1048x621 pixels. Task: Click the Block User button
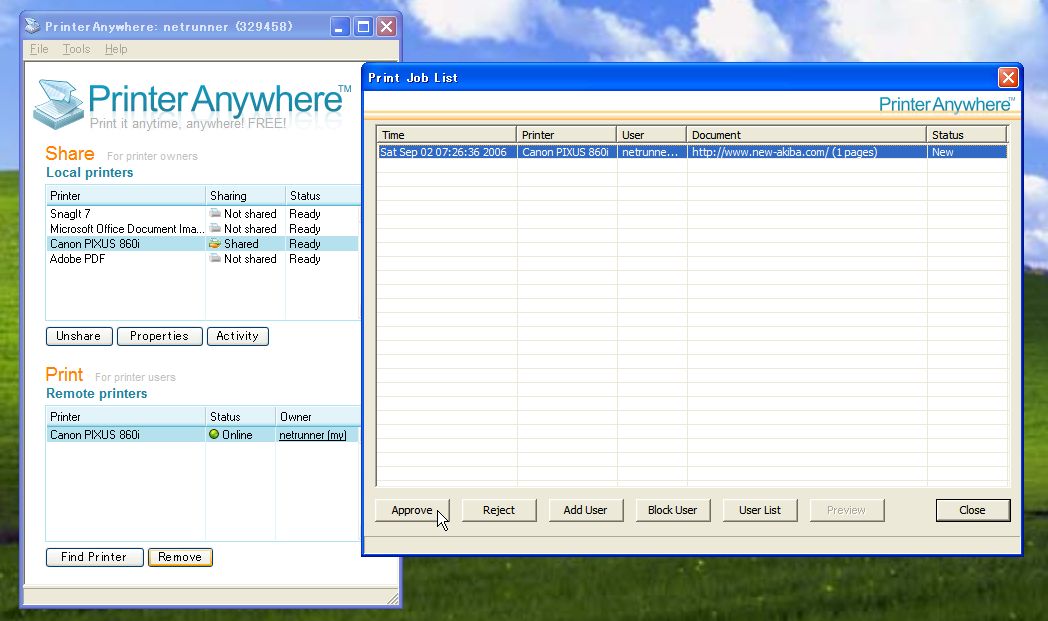[672, 510]
